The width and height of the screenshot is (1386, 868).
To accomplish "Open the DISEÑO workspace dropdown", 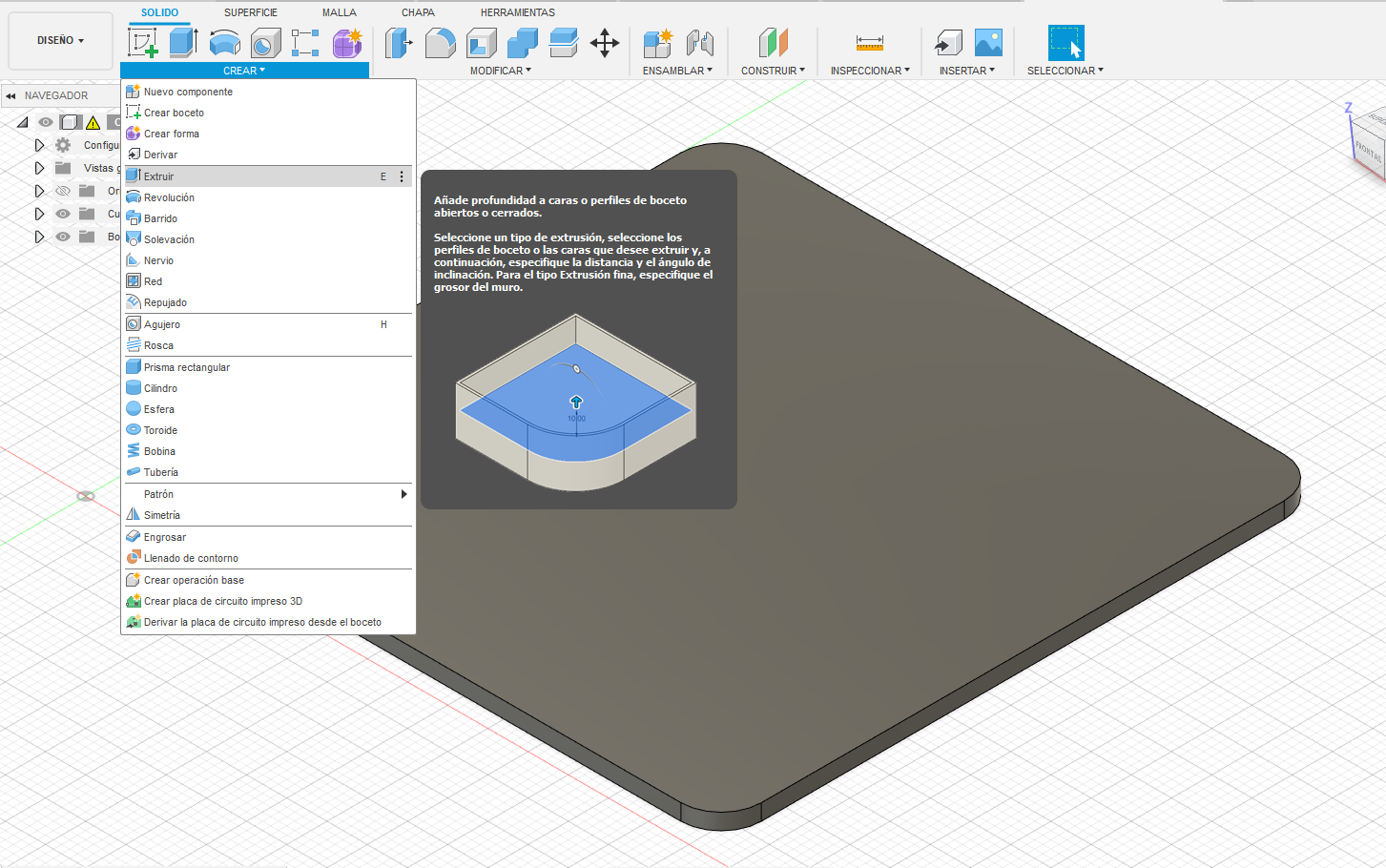I will click(x=60, y=41).
